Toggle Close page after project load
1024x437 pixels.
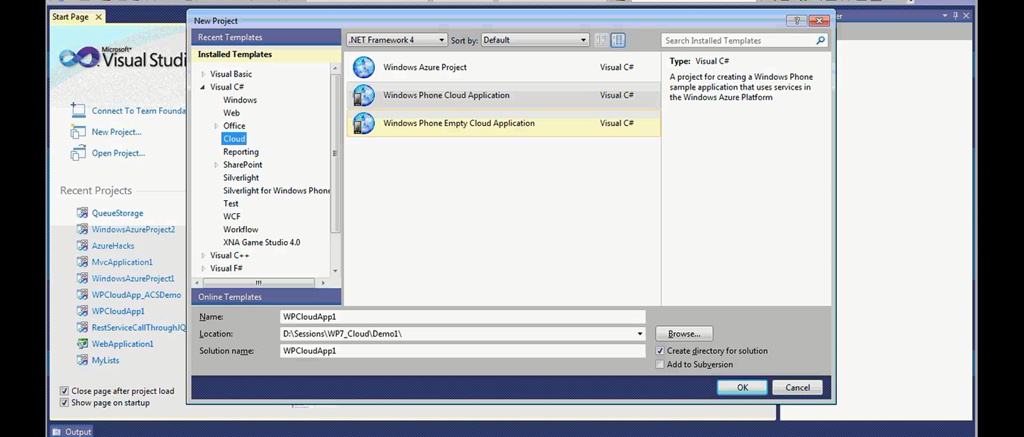point(64,391)
